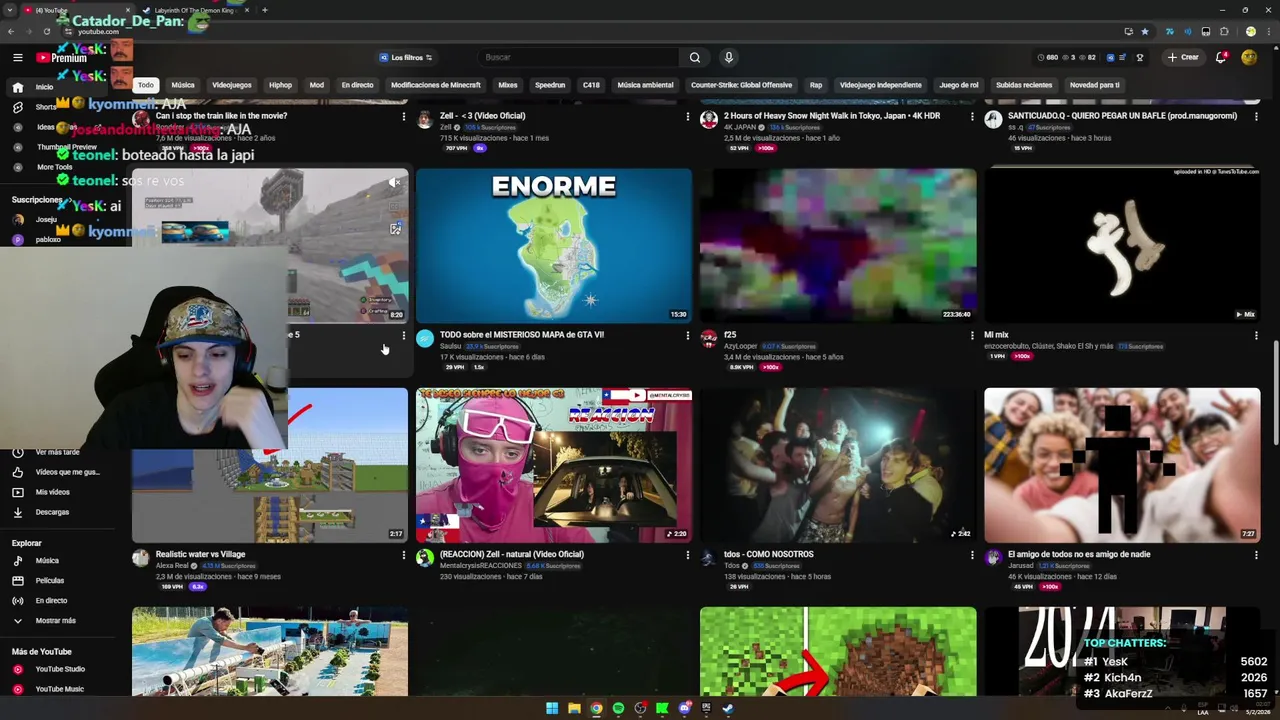Select the En directo filter chip

tap(357, 85)
